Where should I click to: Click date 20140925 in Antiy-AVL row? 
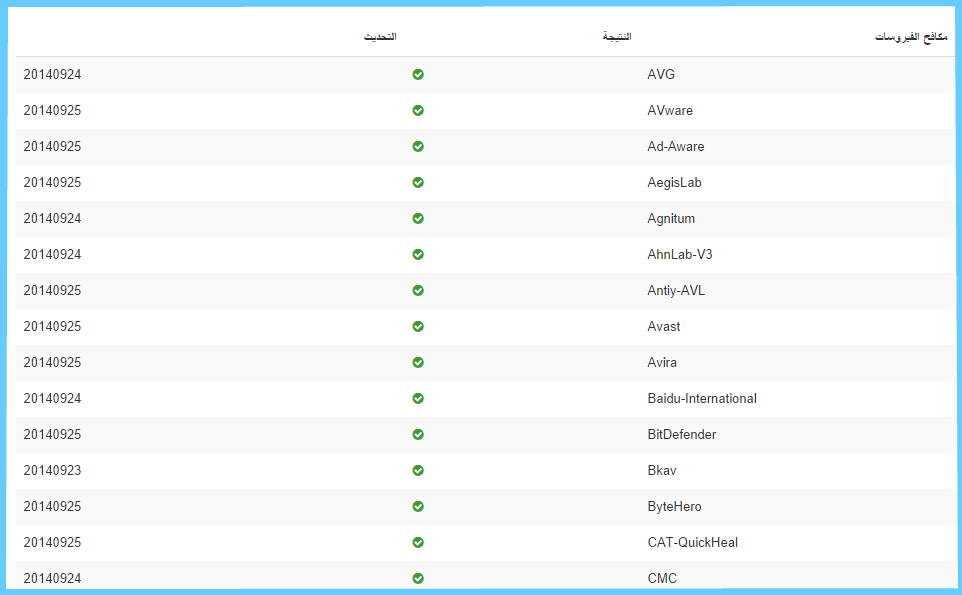pos(52,290)
